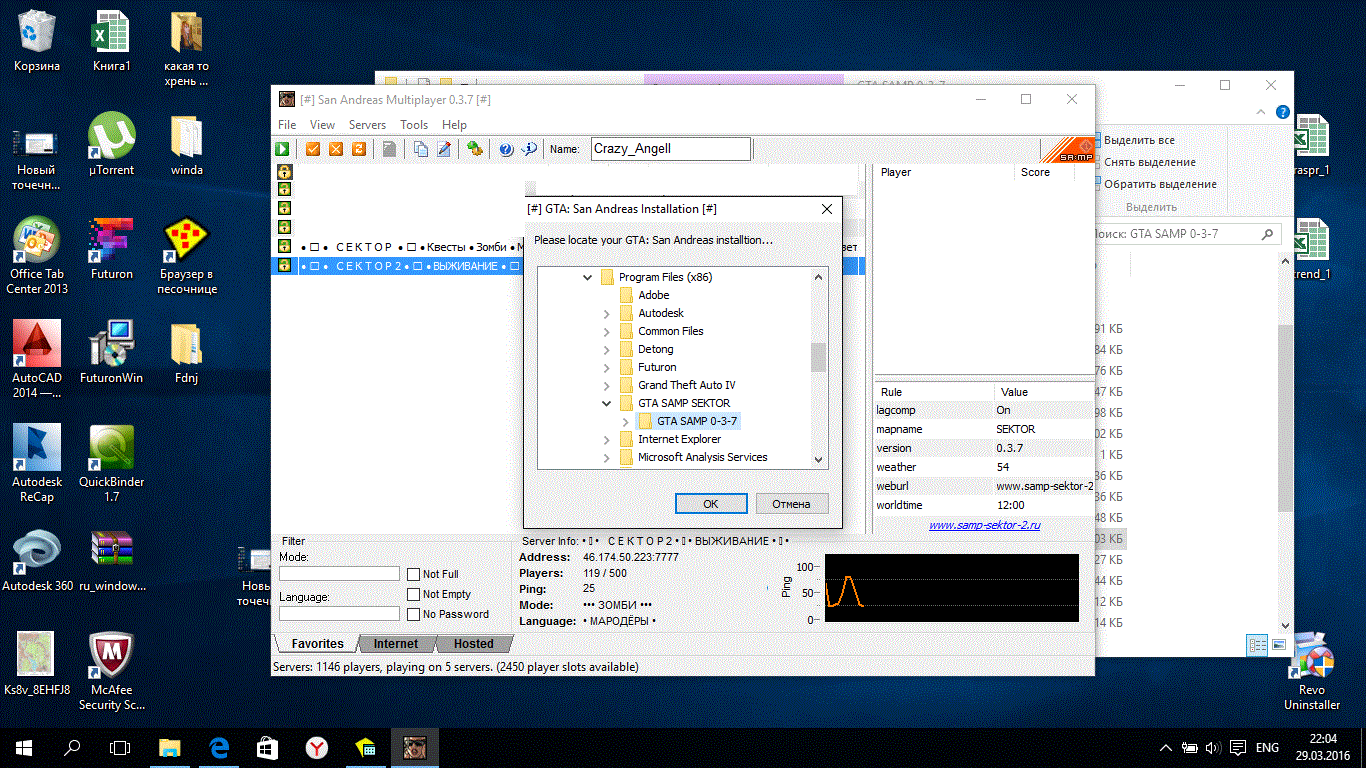This screenshot has width=1366, height=768.
Task: Switch to the Hosted tab
Action: point(474,644)
